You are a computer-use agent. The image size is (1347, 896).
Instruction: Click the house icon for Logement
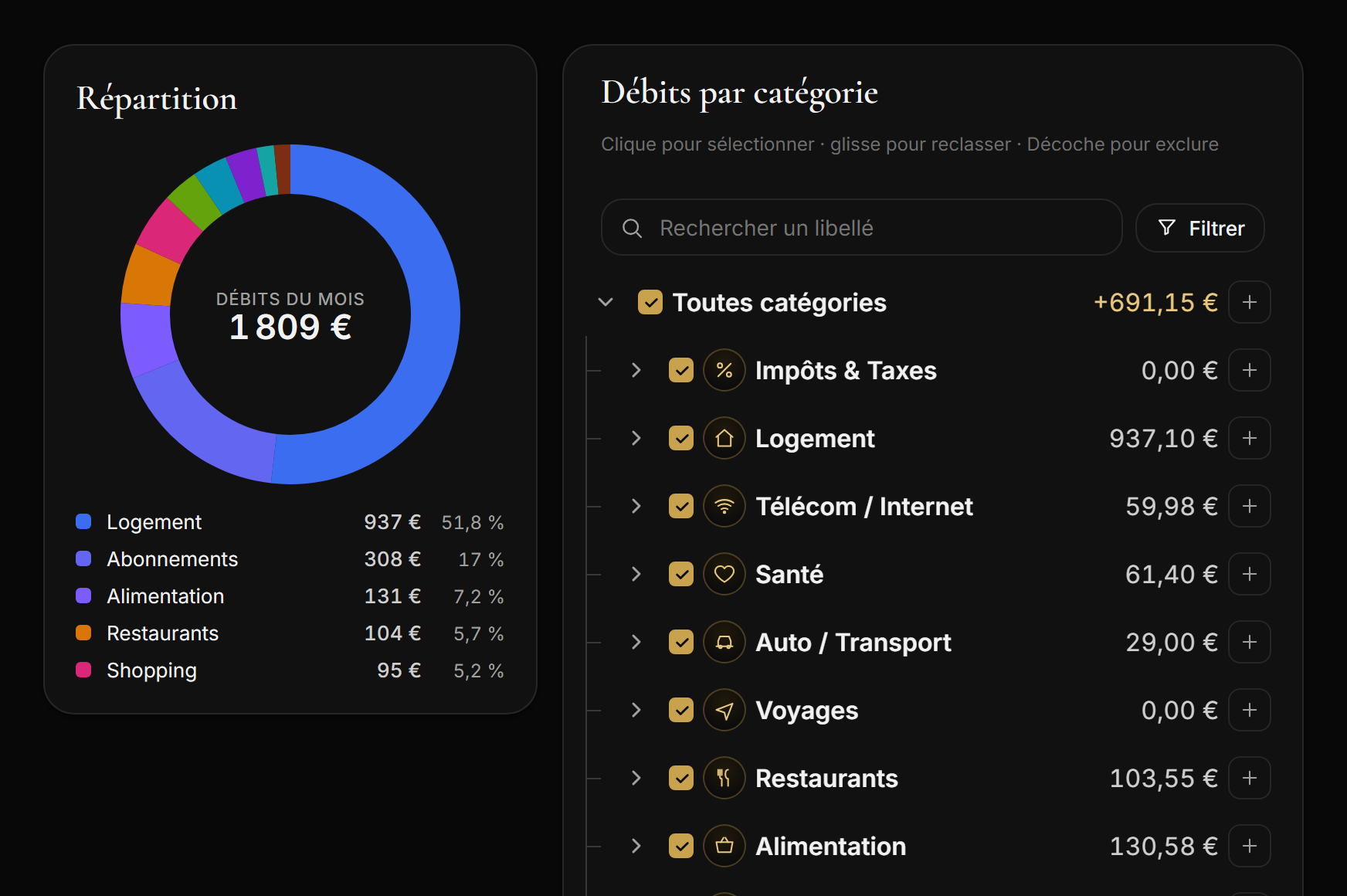[x=724, y=438]
